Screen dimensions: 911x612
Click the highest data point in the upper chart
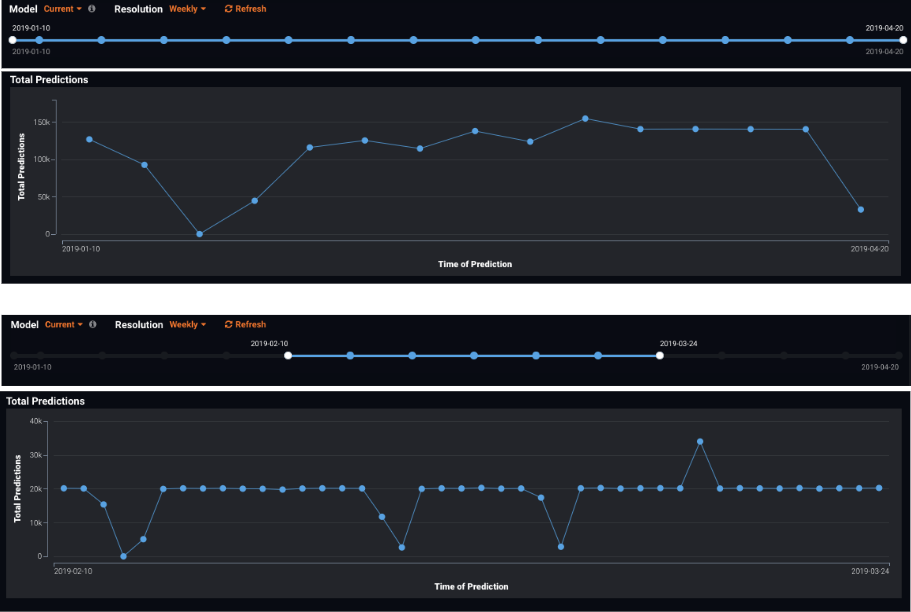(x=585, y=119)
